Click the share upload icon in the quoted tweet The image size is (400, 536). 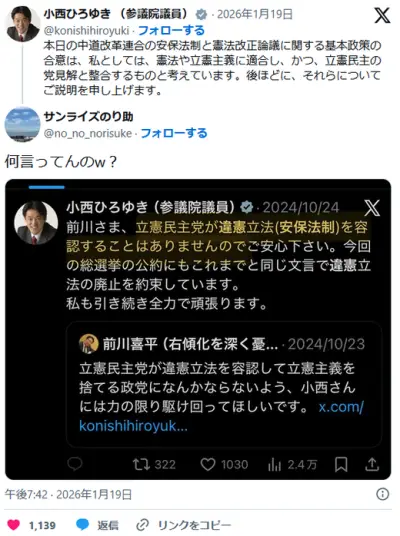pyautogui.click(x=372, y=464)
